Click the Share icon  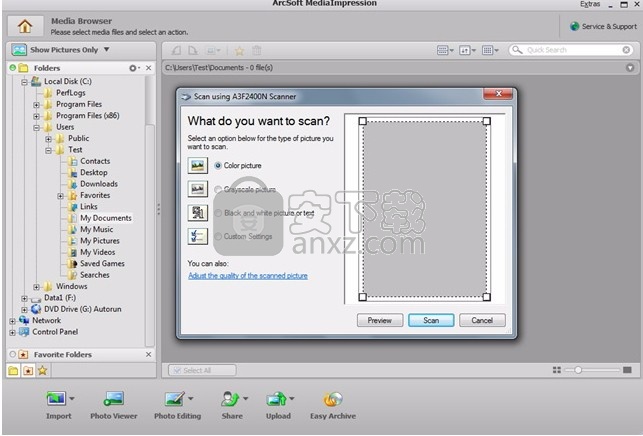point(230,398)
